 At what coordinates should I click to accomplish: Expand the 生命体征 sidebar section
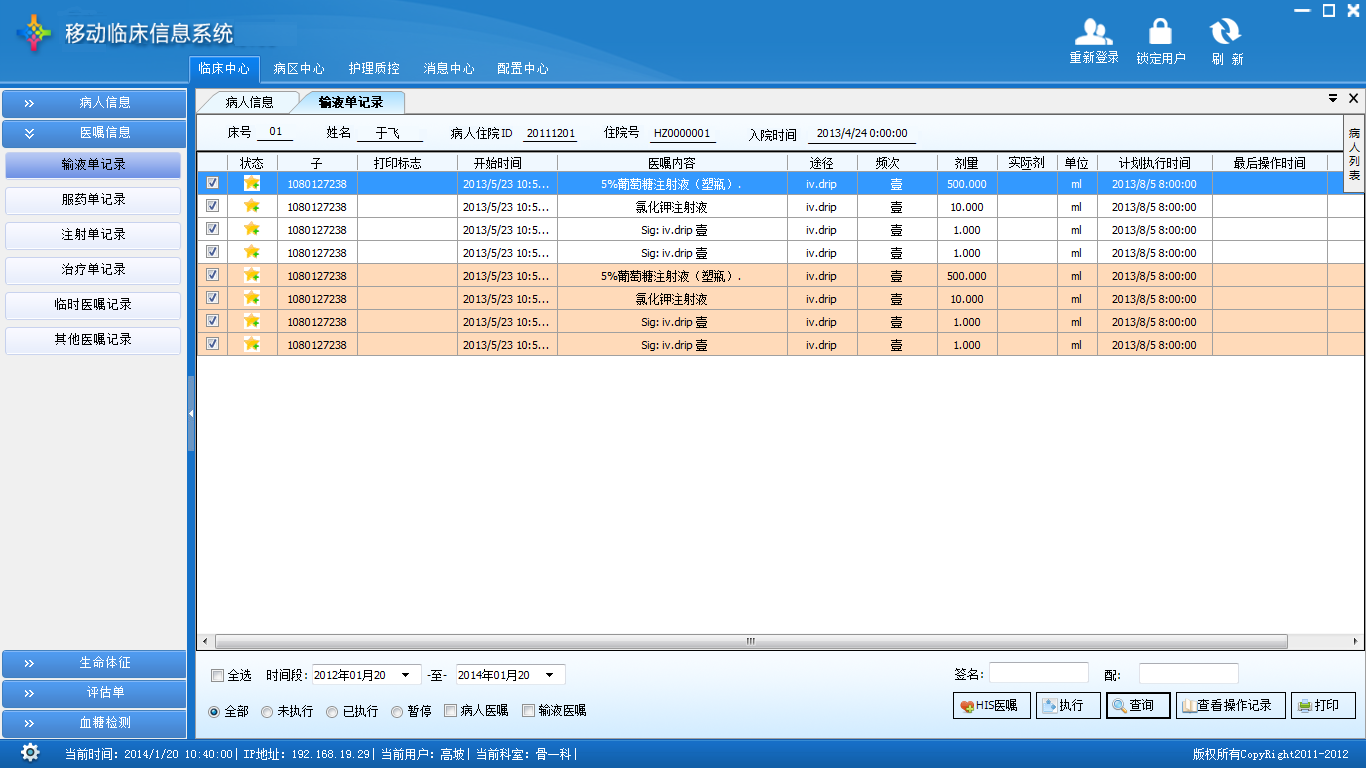[x=94, y=663]
